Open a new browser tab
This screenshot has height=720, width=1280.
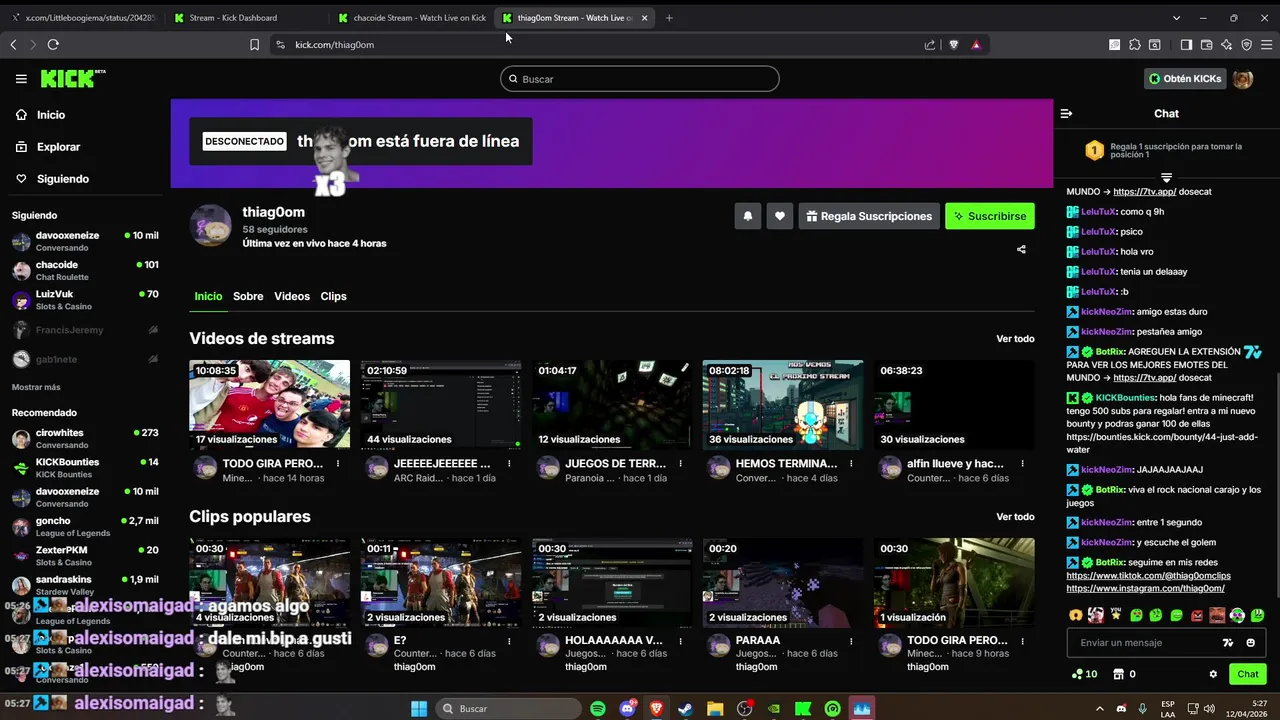click(x=669, y=18)
